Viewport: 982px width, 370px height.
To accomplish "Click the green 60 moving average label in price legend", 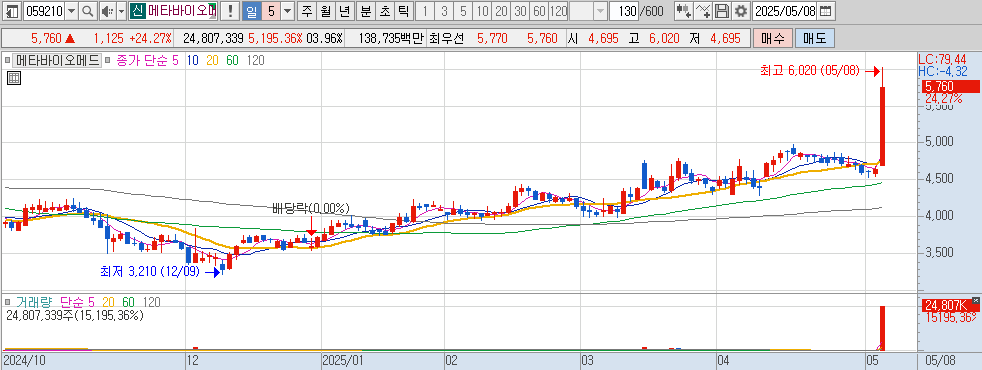I will click(x=232, y=61).
